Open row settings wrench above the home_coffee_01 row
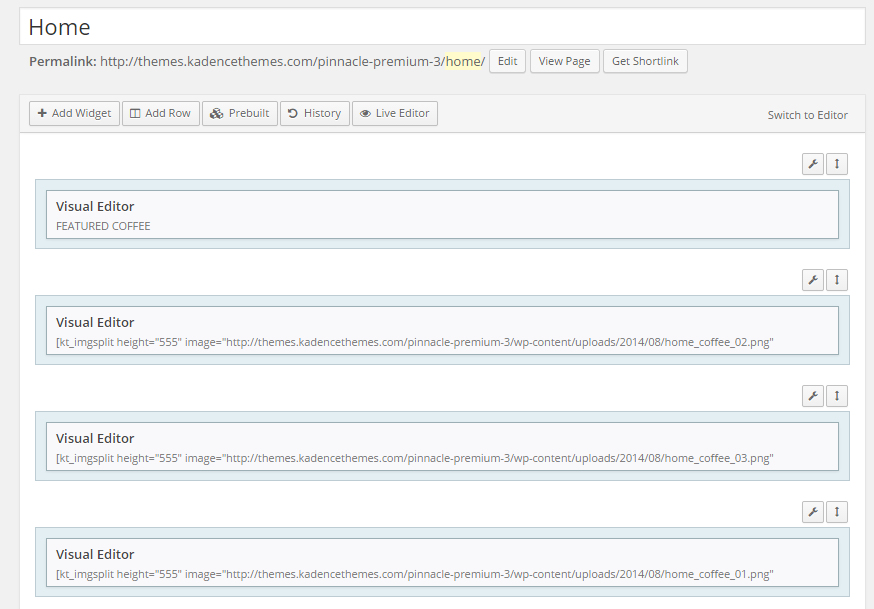This screenshot has width=874, height=609. (x=813, y=512)
